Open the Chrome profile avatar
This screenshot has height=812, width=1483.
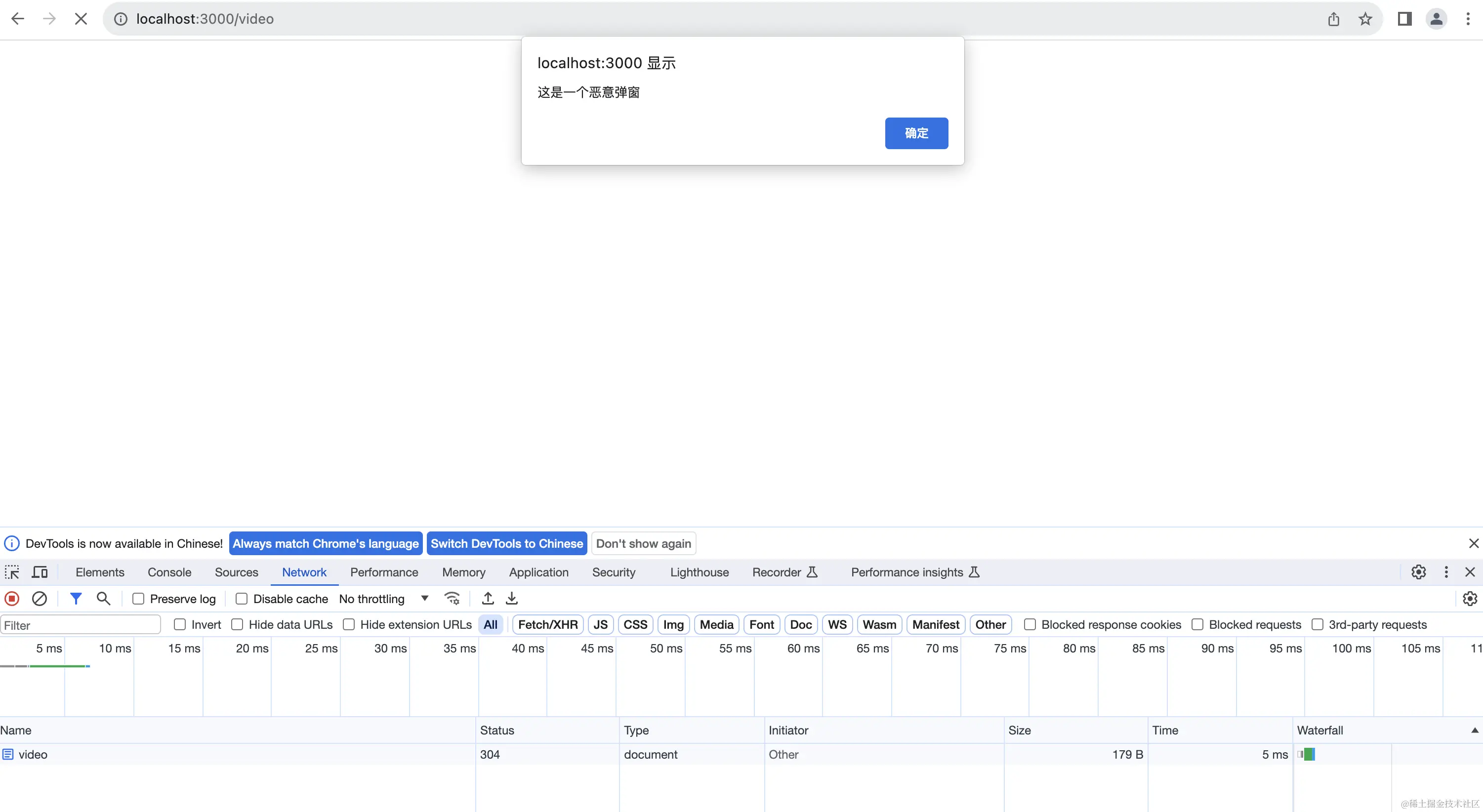(1437, 19)
